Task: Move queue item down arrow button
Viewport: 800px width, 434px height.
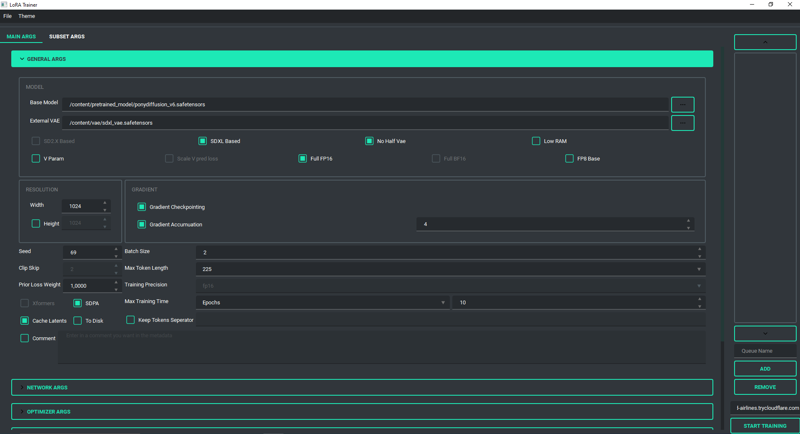Action: [x=765, y=334]
